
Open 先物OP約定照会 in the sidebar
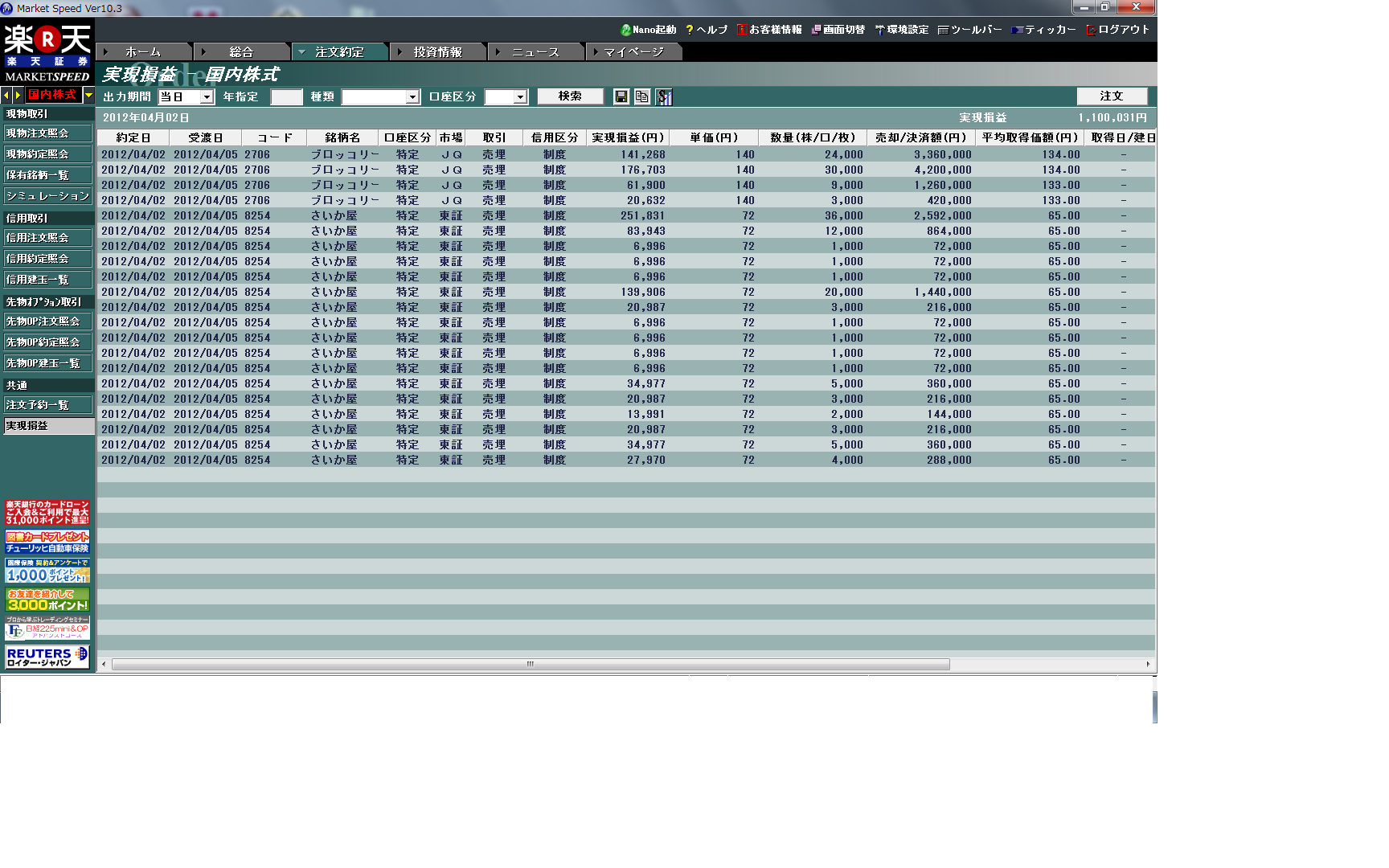coord(47,342)
